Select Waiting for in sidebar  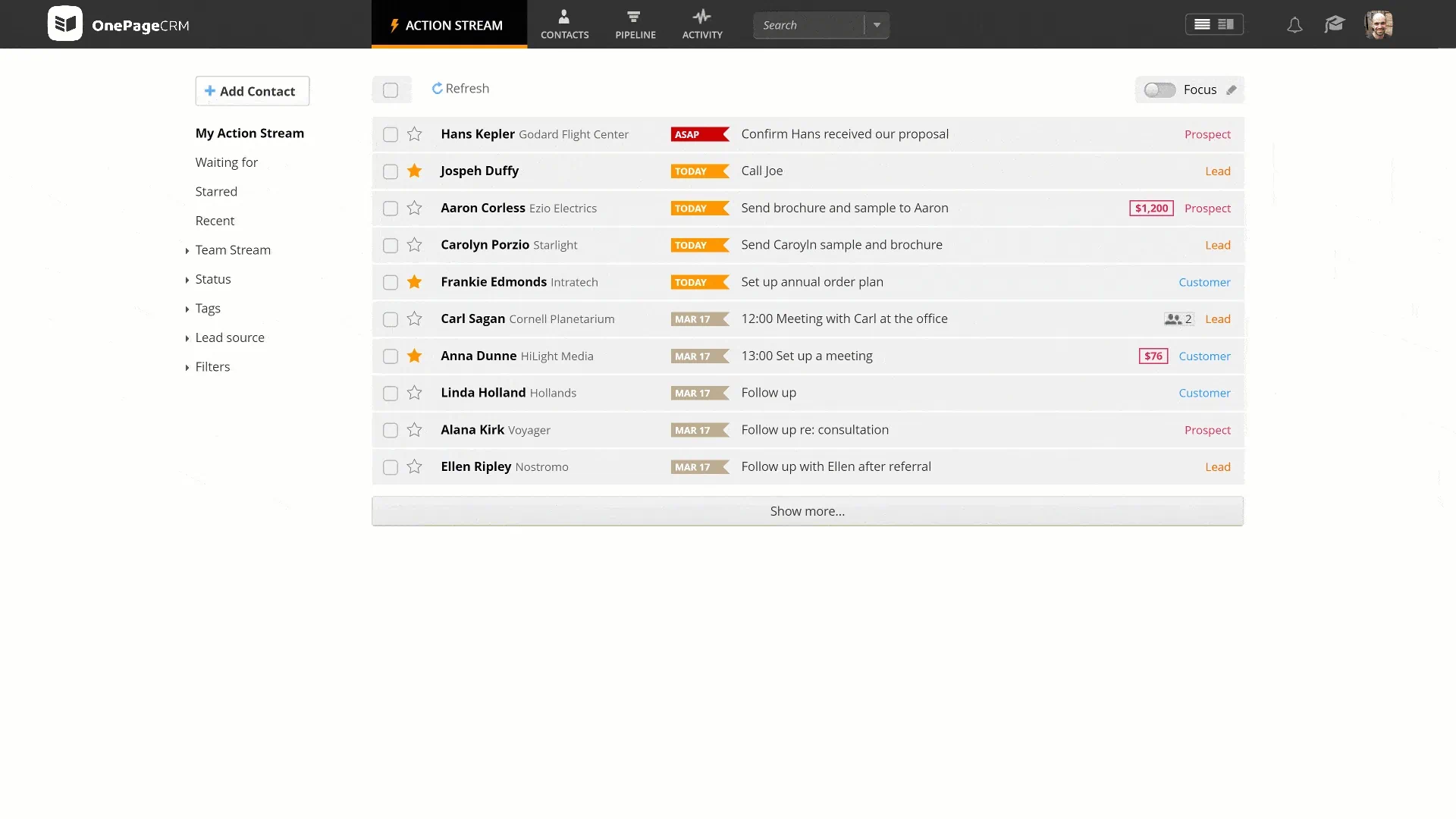coord(226,162)
